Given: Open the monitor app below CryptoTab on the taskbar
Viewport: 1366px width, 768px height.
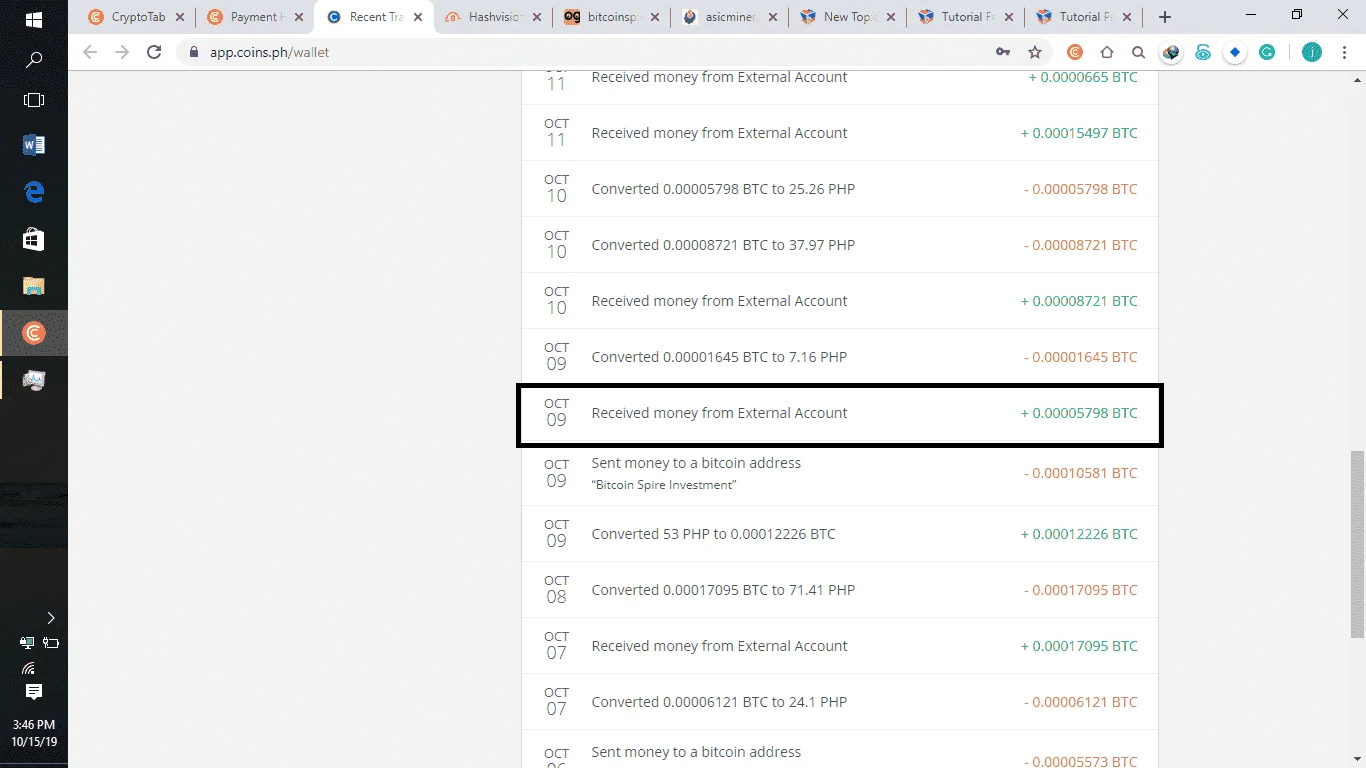Looking at the screenshot, I should pyautogui.click(x=33, y=380).
